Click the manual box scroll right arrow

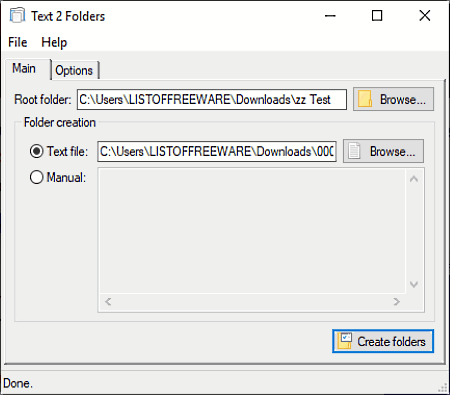point(397,302)
